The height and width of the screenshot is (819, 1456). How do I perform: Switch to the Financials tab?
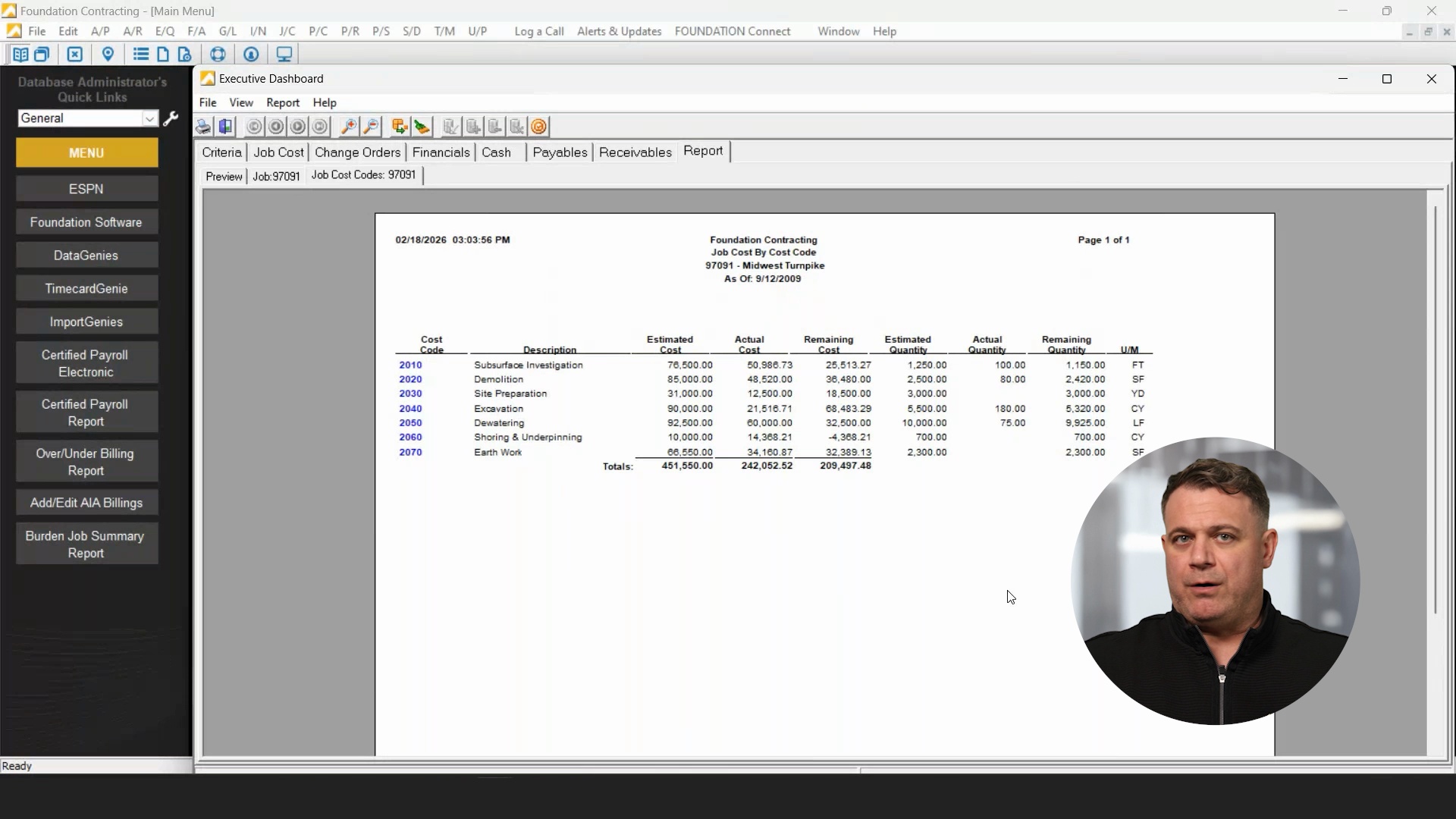coord(441,152)
